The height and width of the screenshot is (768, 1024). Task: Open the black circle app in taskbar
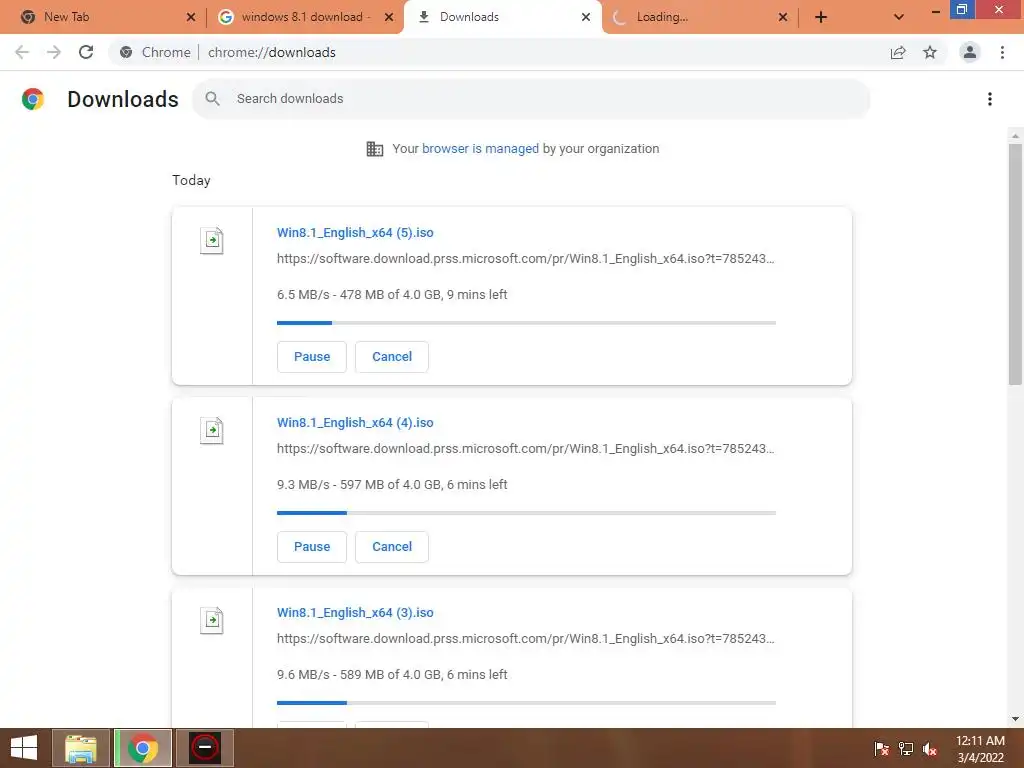[x=205, y=748]
